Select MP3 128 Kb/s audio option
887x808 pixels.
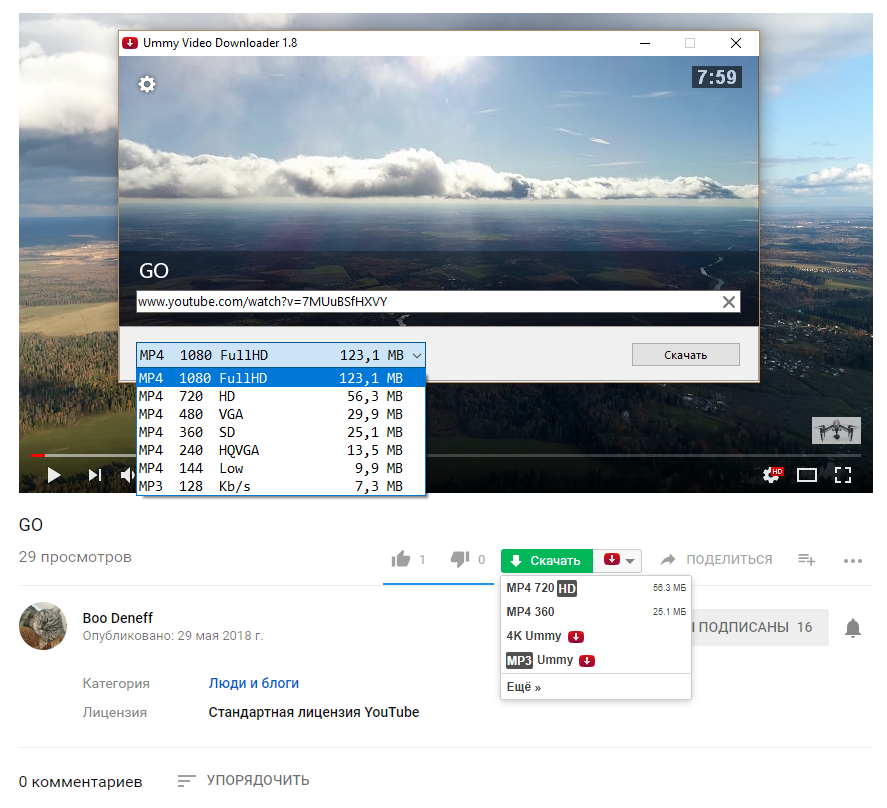click(x=281, y=487)
